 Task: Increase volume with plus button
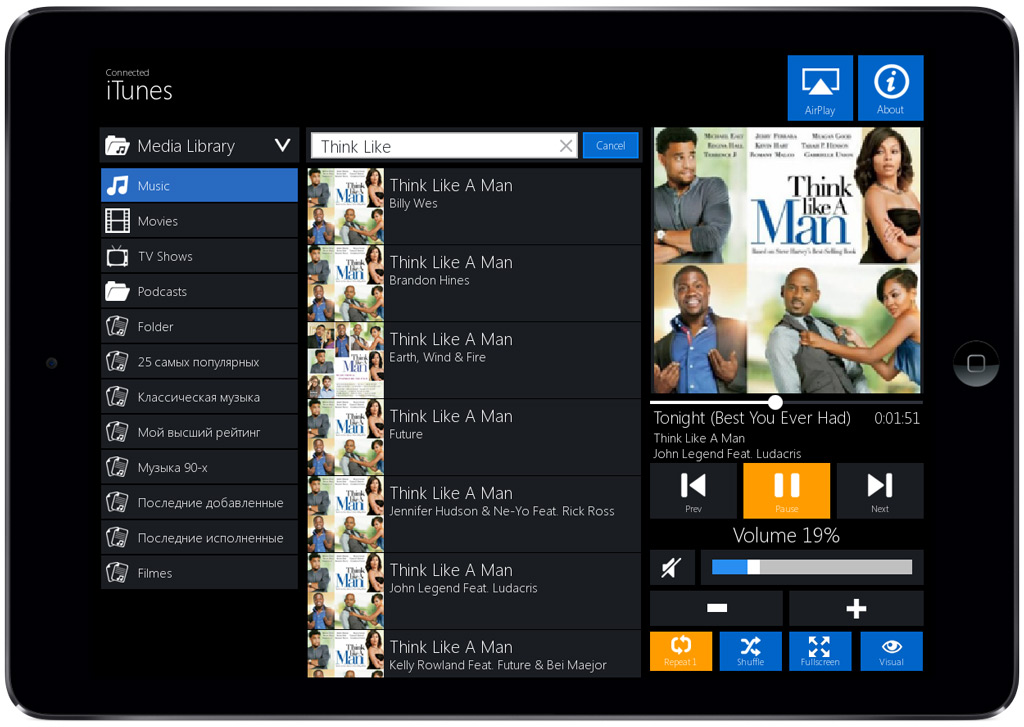pos(856,608)
